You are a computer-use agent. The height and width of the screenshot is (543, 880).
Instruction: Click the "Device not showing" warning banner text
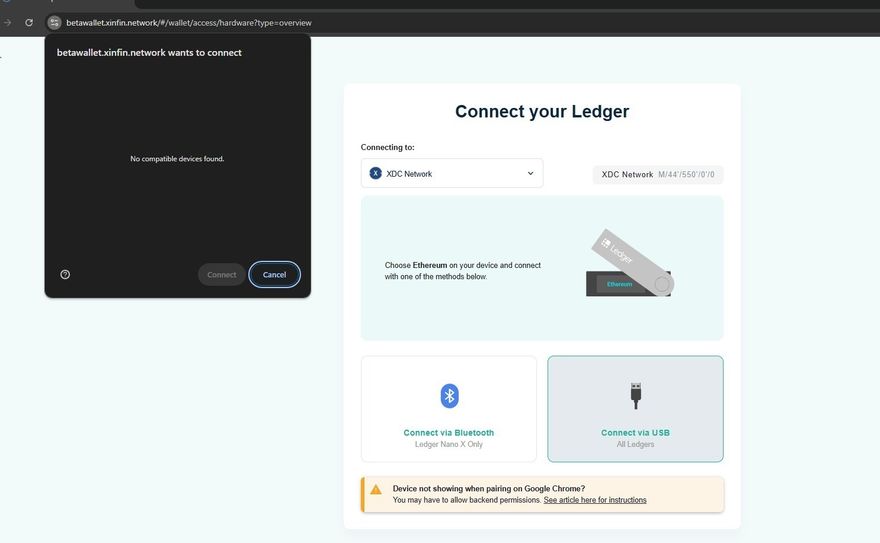point(489,488)
